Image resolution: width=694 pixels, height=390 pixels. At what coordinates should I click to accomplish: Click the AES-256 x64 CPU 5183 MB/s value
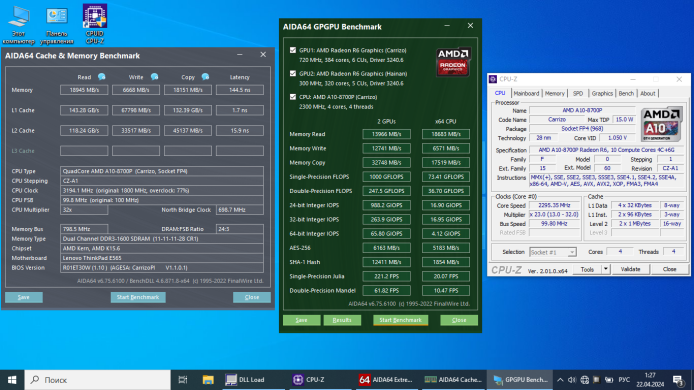point(446,248)
